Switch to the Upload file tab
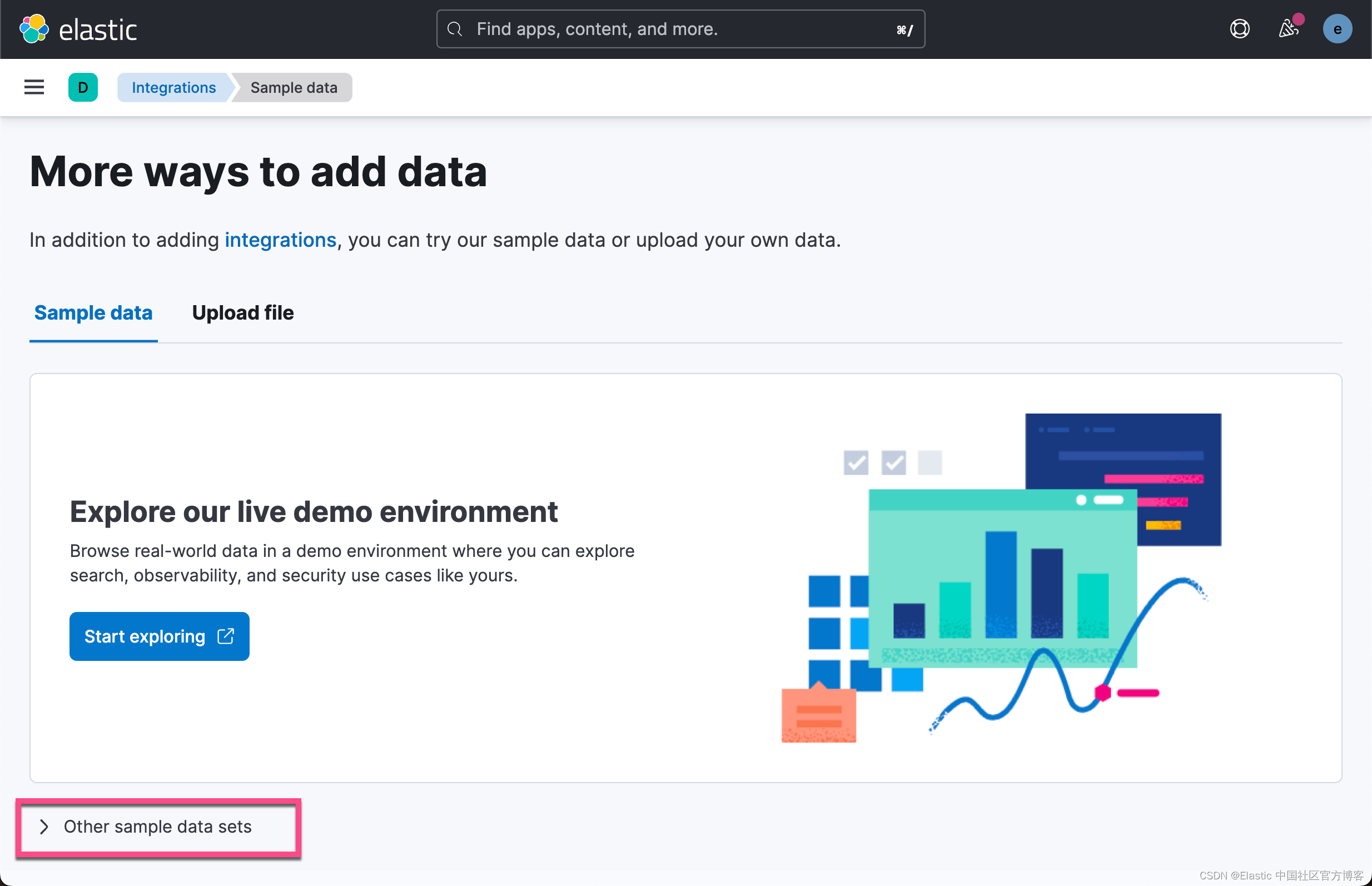 242,313
